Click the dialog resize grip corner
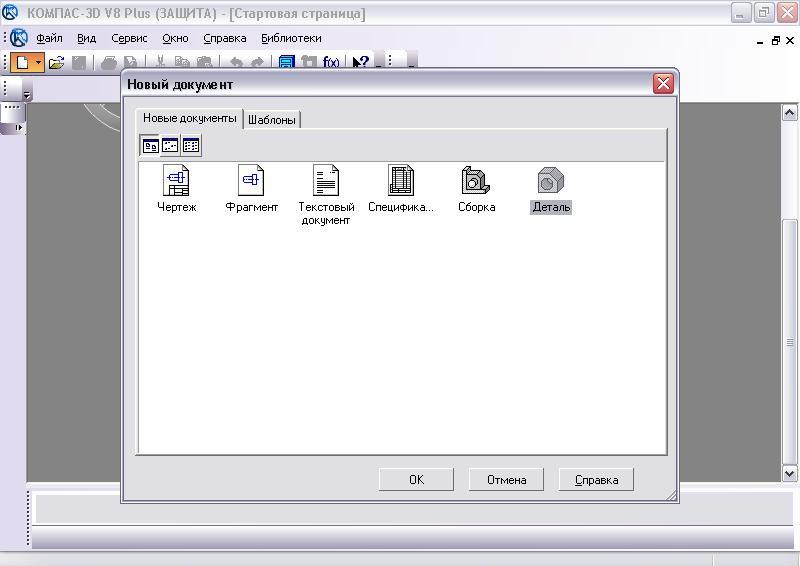 (x=671, y=495)
